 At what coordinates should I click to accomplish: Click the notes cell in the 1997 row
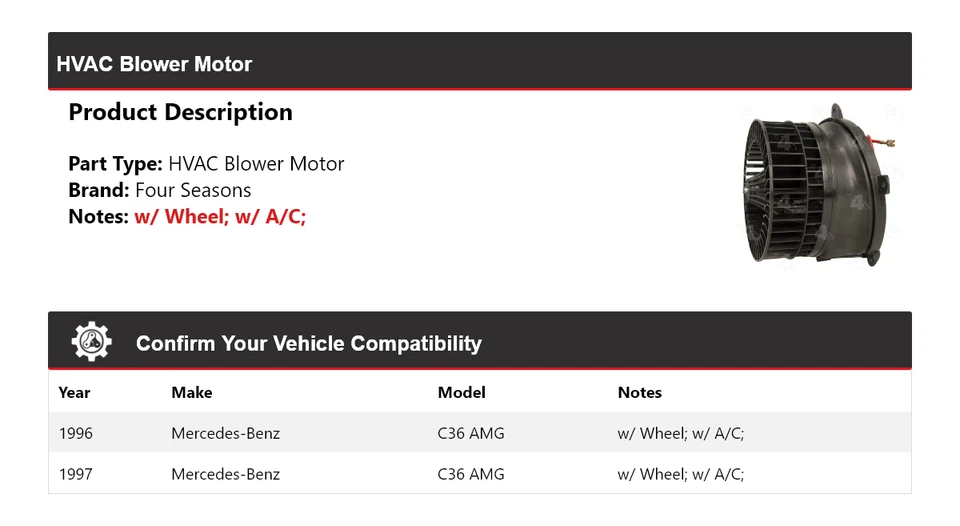point(681,474)
